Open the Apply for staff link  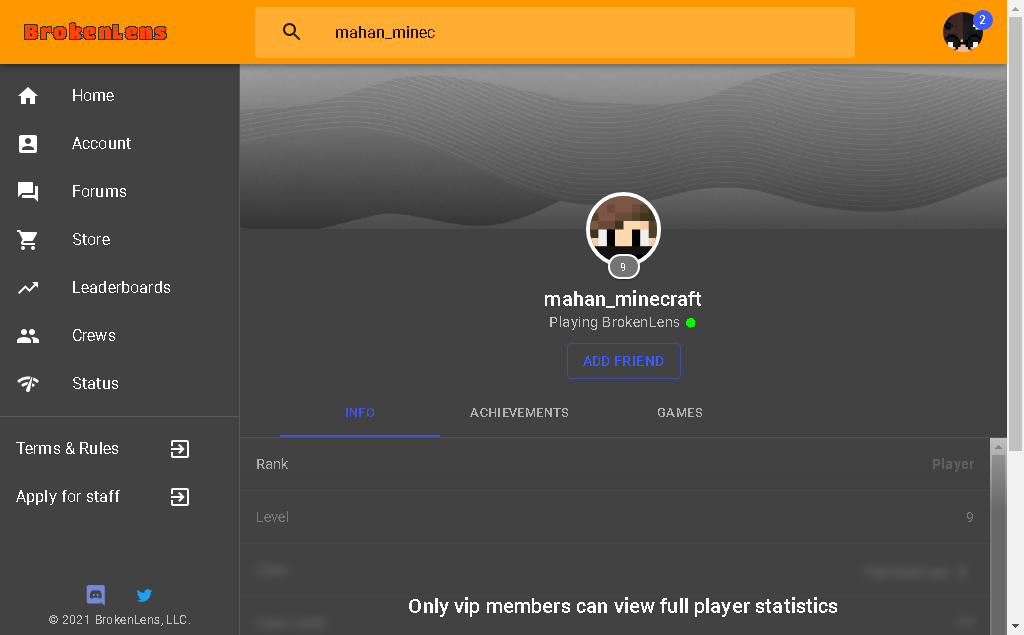coord(68,497)
